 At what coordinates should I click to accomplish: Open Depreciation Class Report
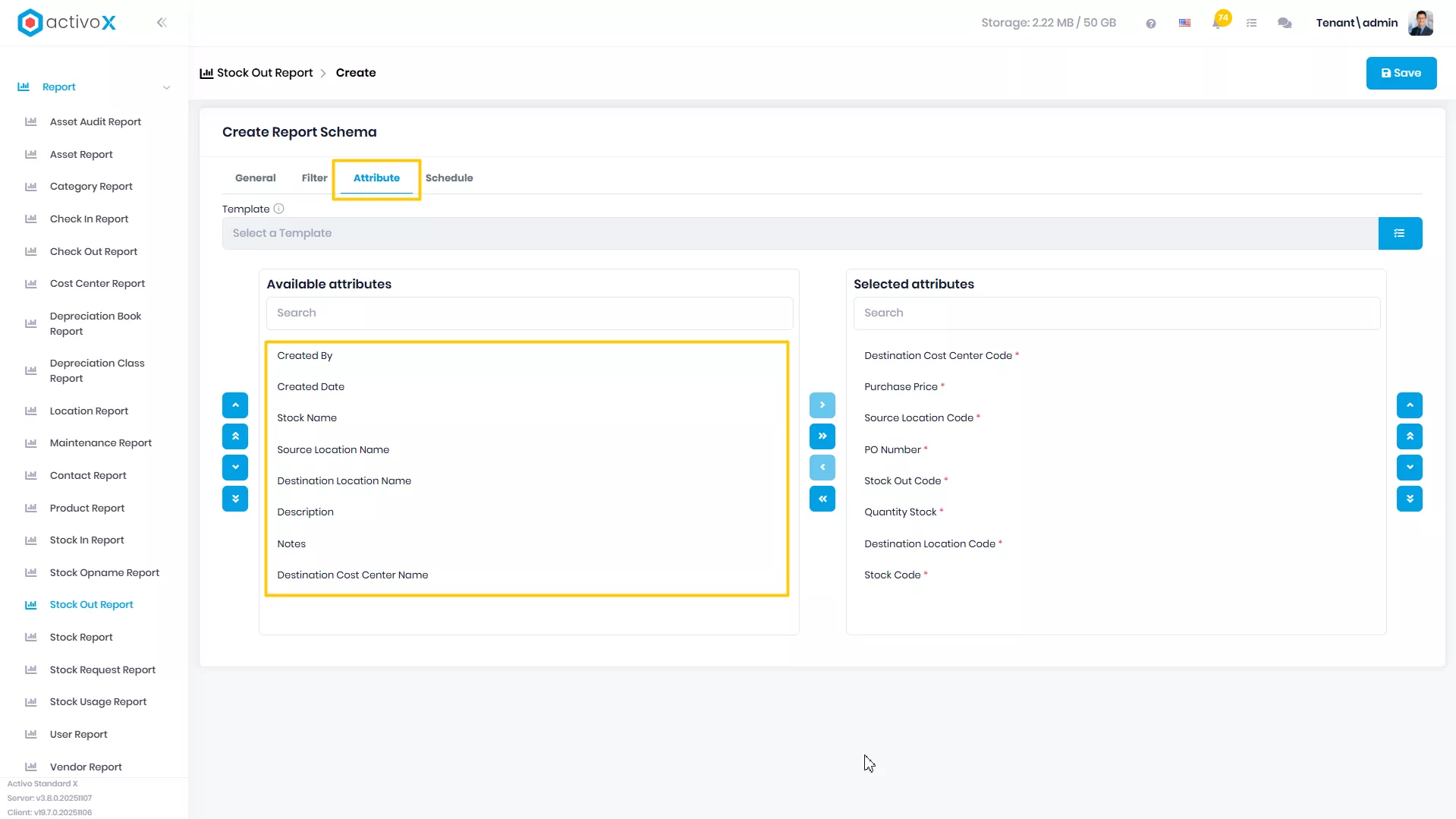[x=97, y=371]
